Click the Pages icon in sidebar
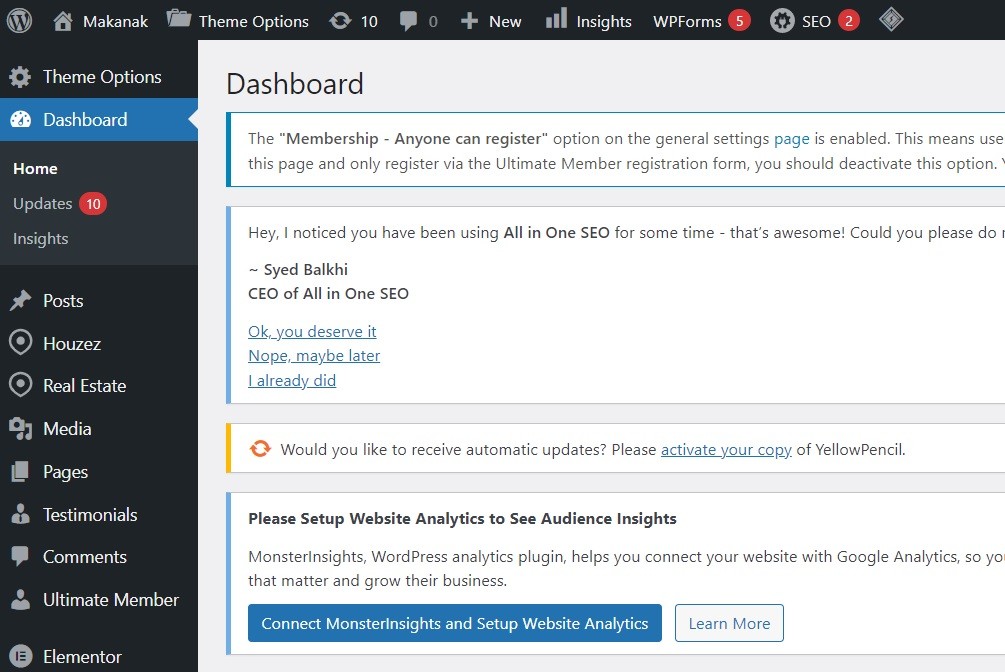The image size is (1005, 672). click(x=21, y=471)
